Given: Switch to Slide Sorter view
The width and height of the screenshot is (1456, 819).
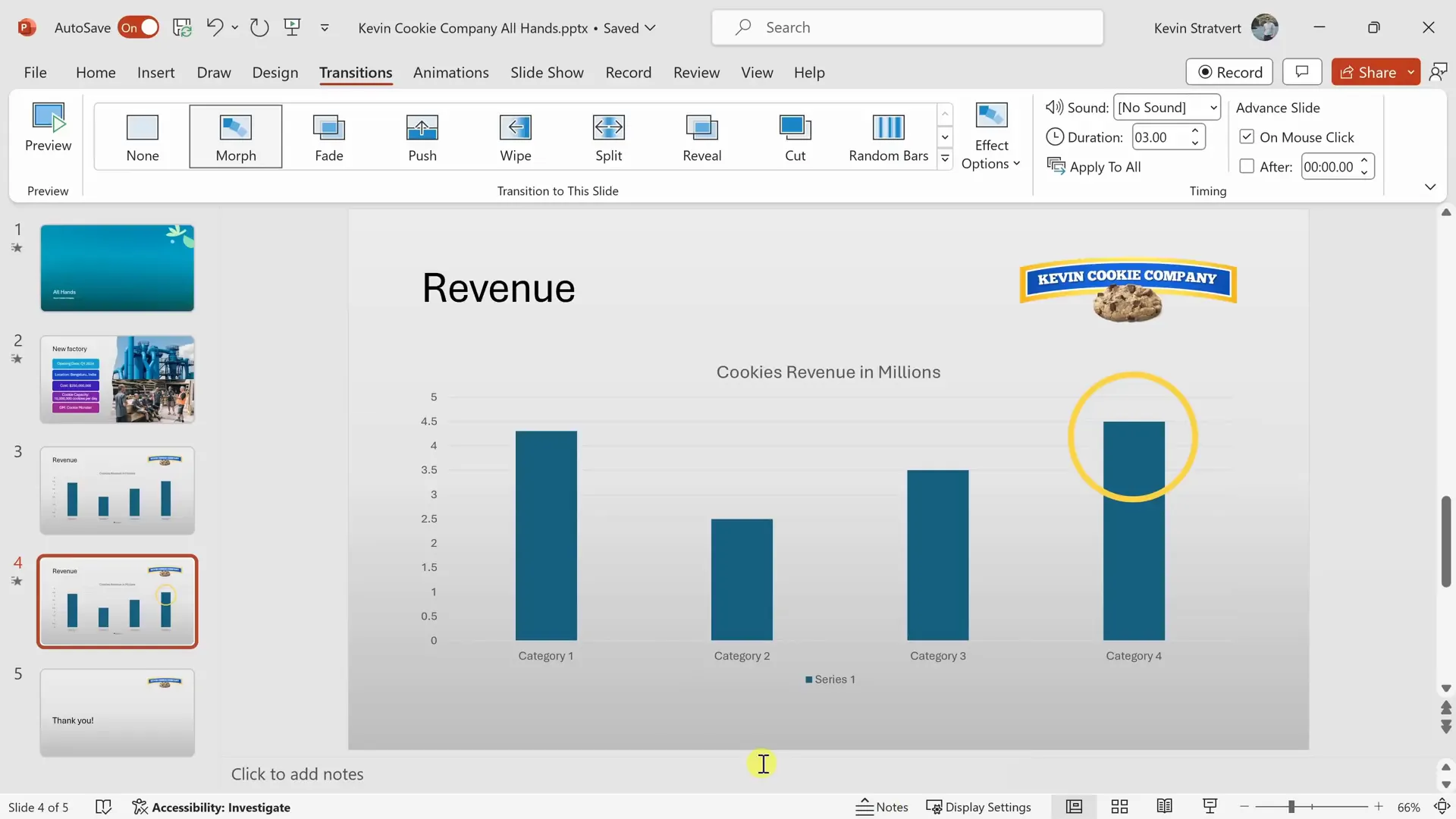Looking at the screenshot, I should click(1119, 807).
